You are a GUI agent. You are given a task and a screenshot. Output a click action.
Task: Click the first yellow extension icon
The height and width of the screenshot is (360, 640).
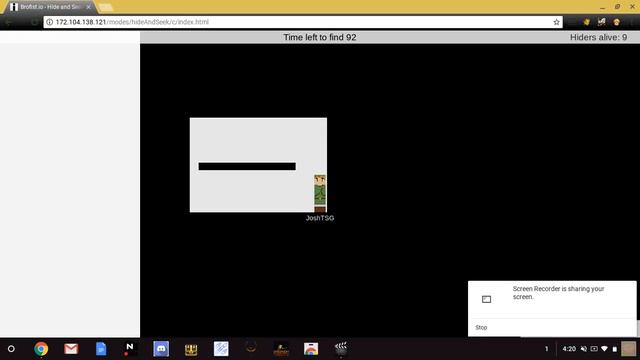point(587,22)
